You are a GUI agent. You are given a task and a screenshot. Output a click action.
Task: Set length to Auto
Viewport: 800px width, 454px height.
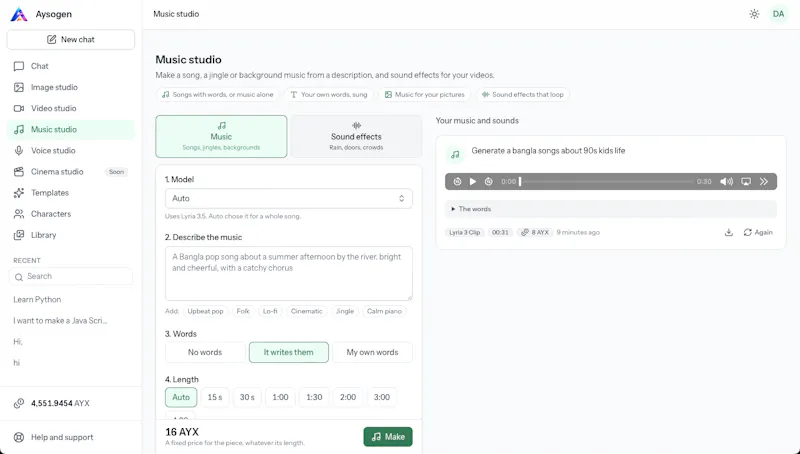point(181,397)
